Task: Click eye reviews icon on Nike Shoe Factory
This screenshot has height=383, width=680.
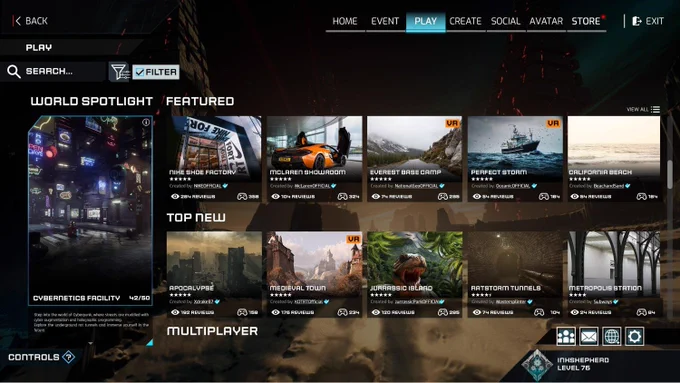Action: click(175, 196)
